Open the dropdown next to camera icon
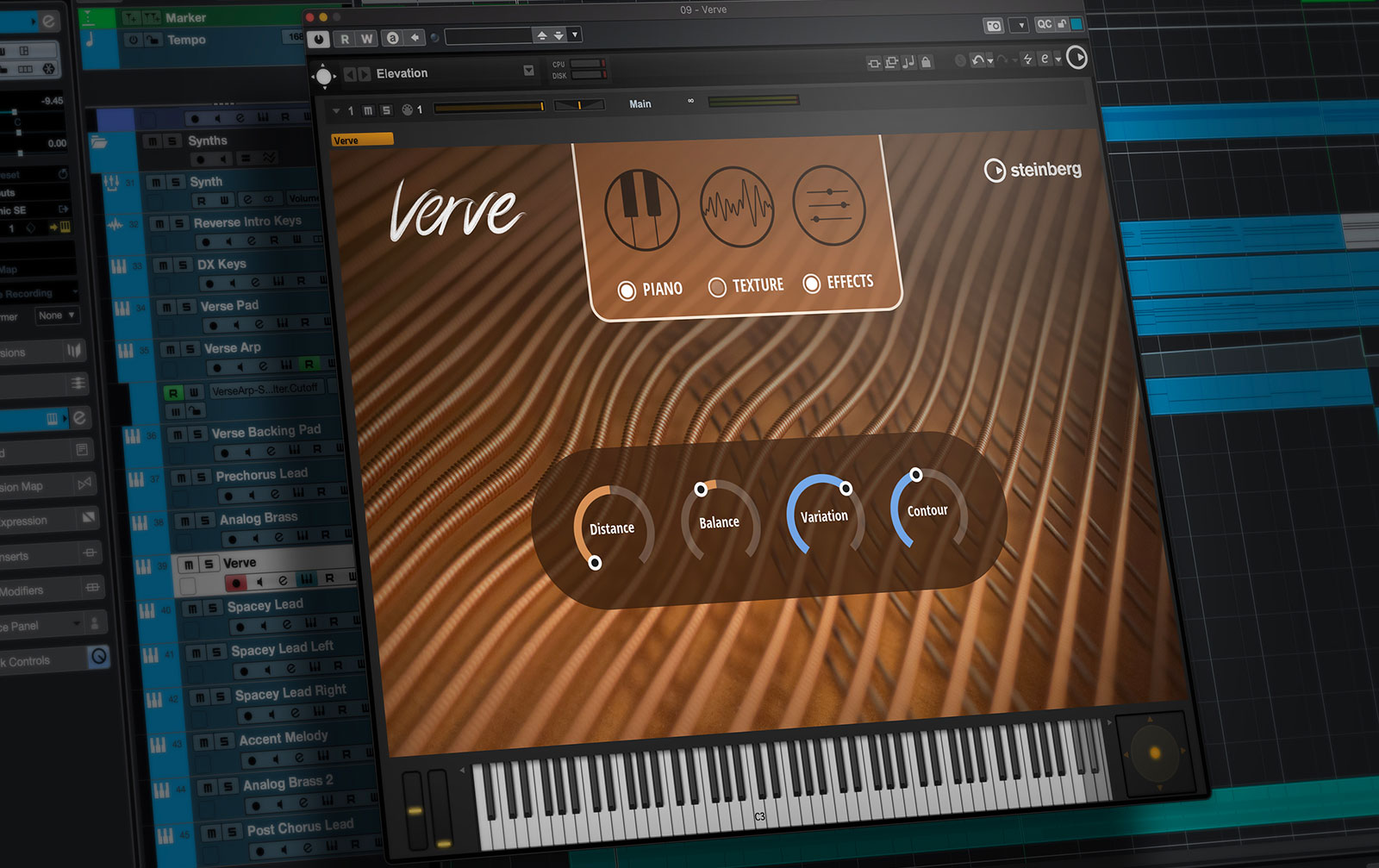This screenshot has width=1379, height=868. point(1020,26)
